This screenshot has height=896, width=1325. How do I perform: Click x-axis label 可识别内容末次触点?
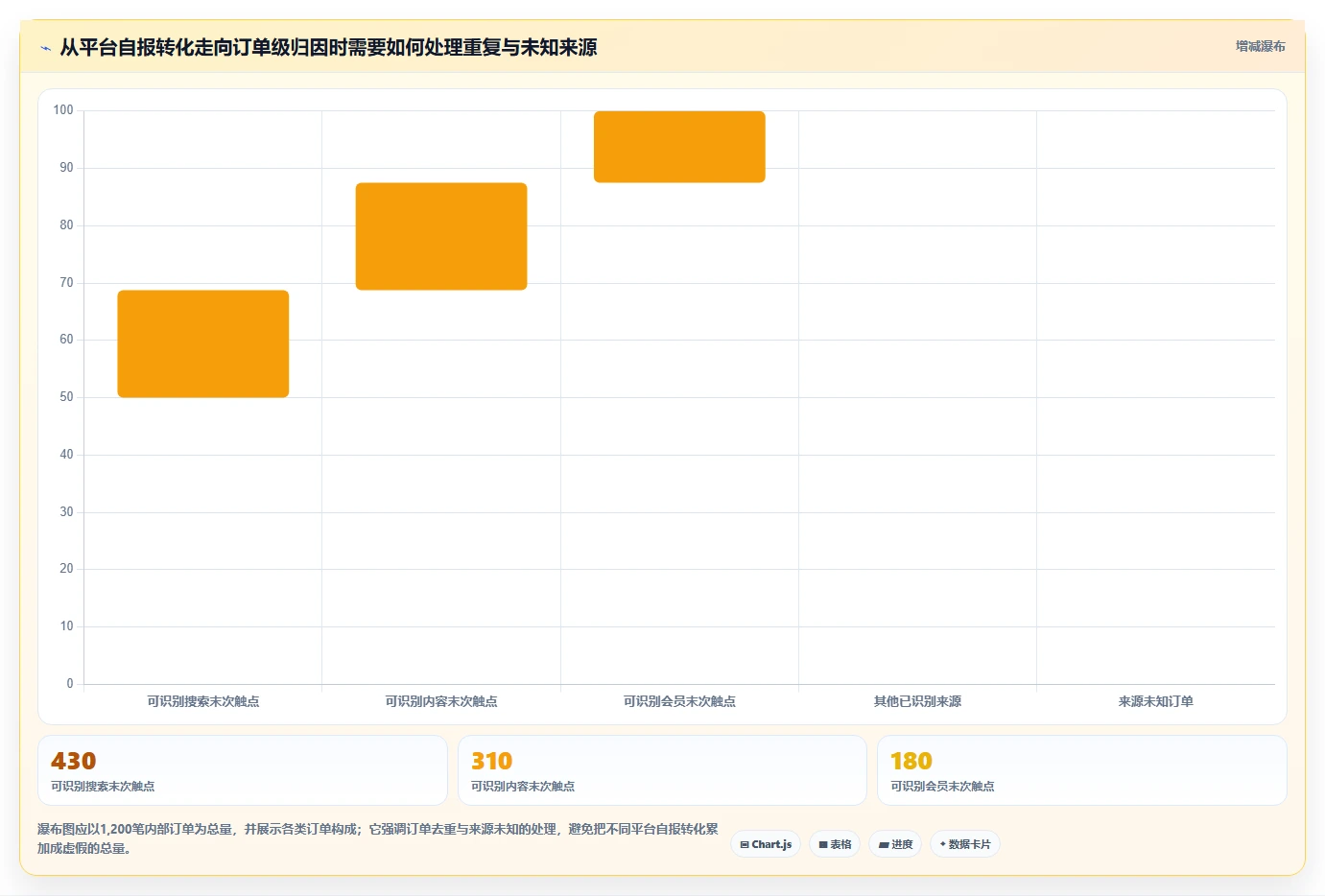click(441, 701)
